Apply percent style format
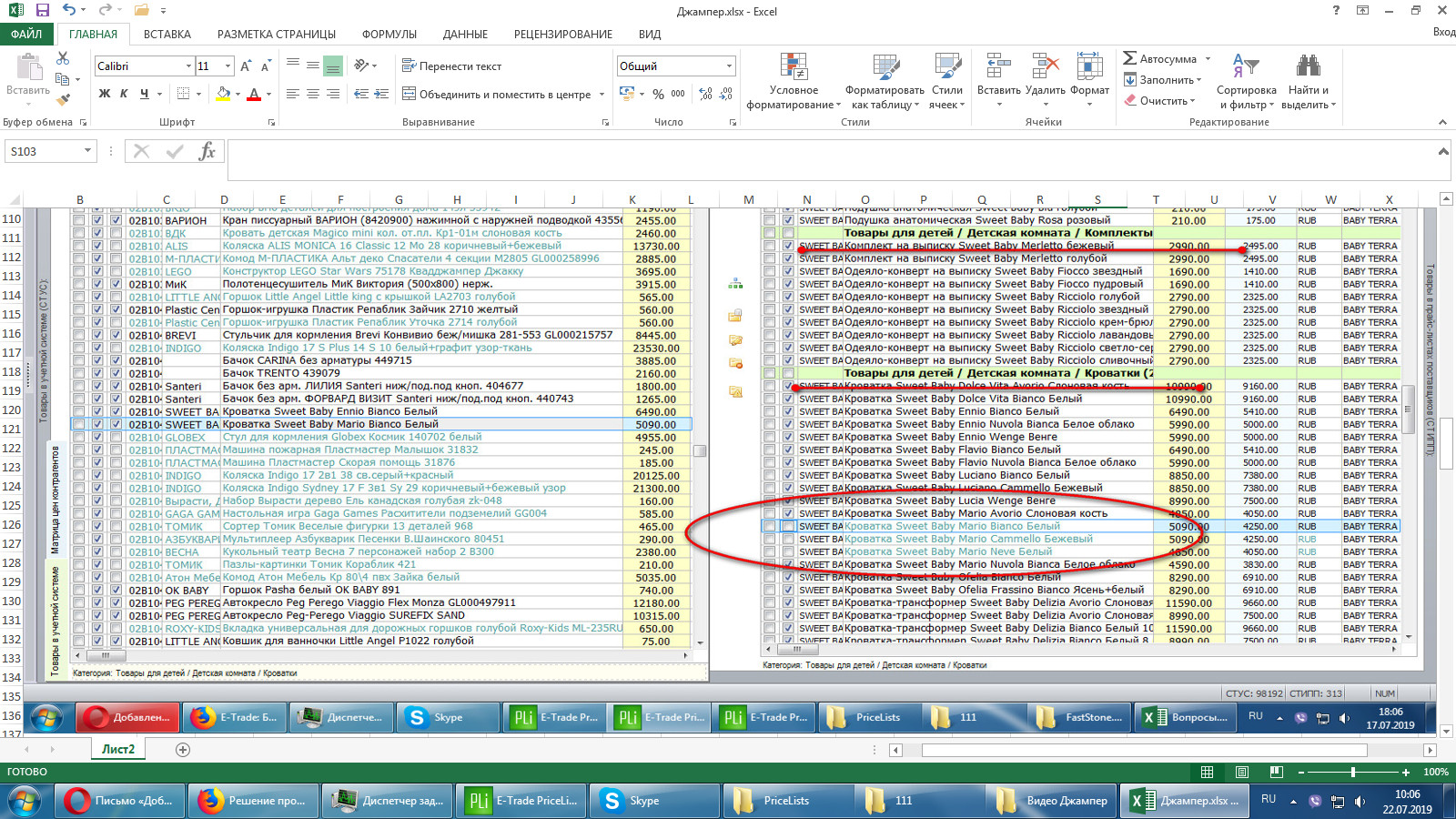Viewport: 1456px width, 819px height. pos(658,94)
